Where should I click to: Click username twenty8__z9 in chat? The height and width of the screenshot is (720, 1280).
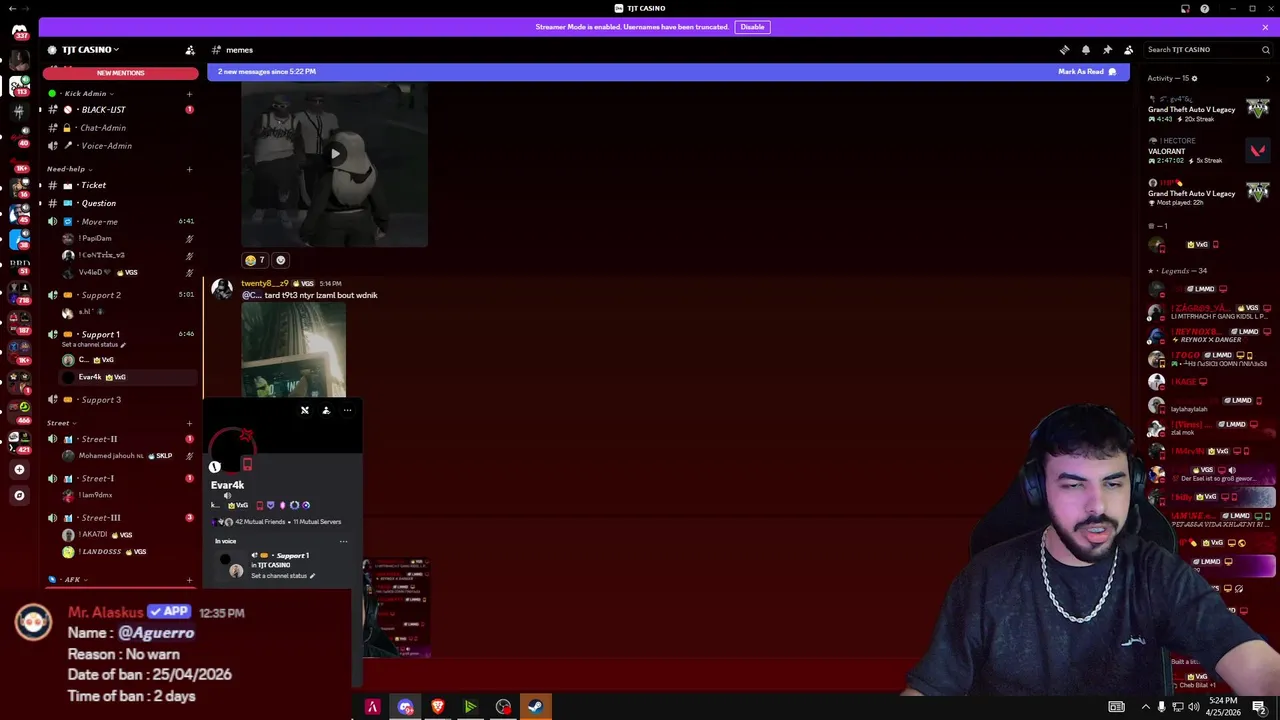(265, 284)
